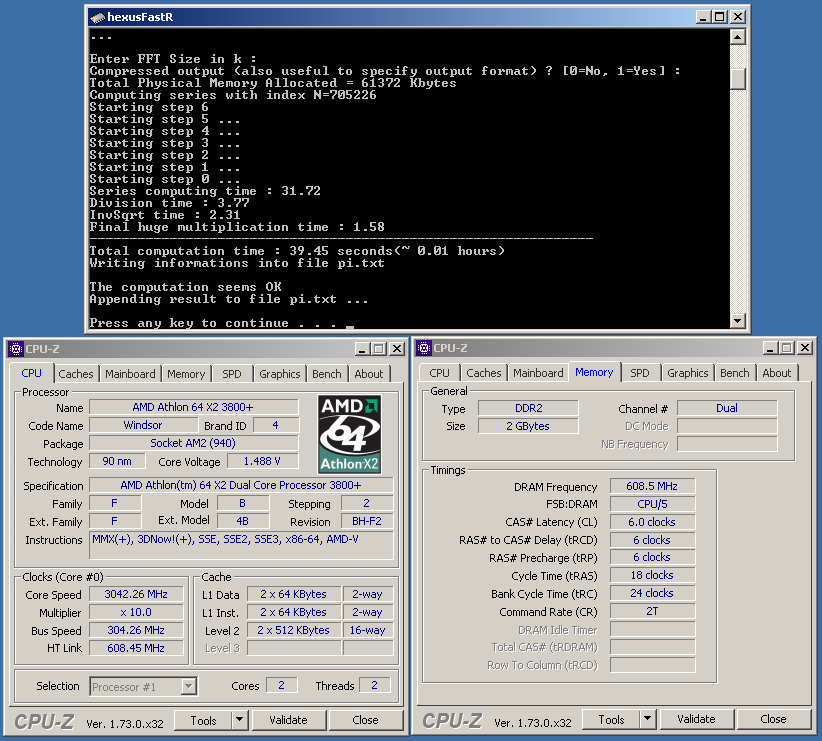Image resolution: width=822 pixels, height=741 pixels.
Task: Click the Cores count value field
Action: point(282,685)
